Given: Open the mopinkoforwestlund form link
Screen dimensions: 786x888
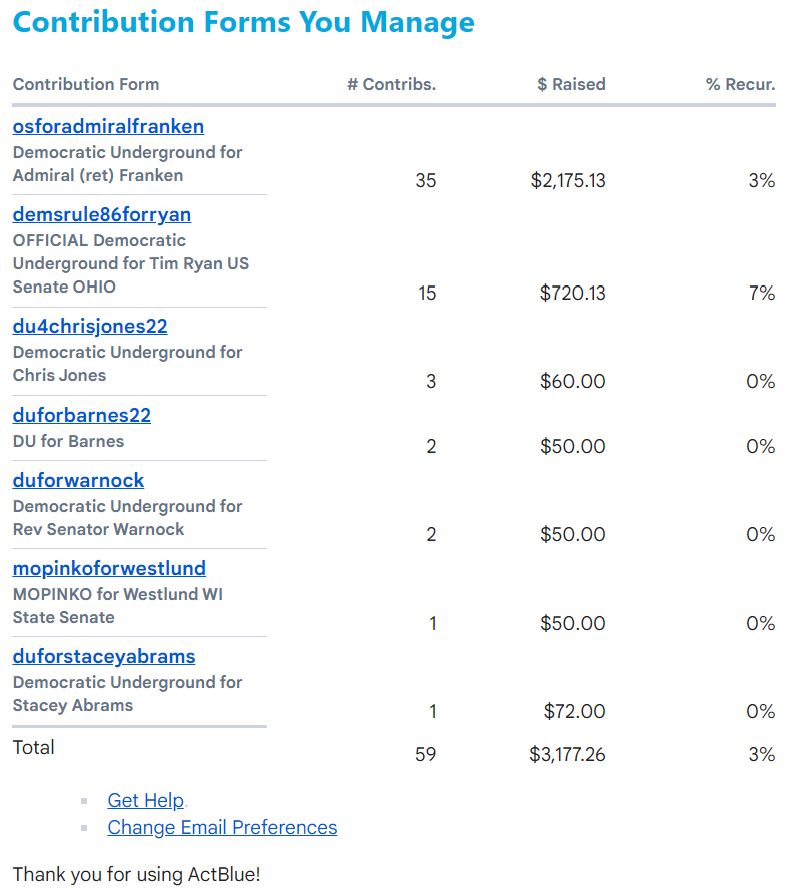Looking at the screenshot, I should click(x=109, y=569).
